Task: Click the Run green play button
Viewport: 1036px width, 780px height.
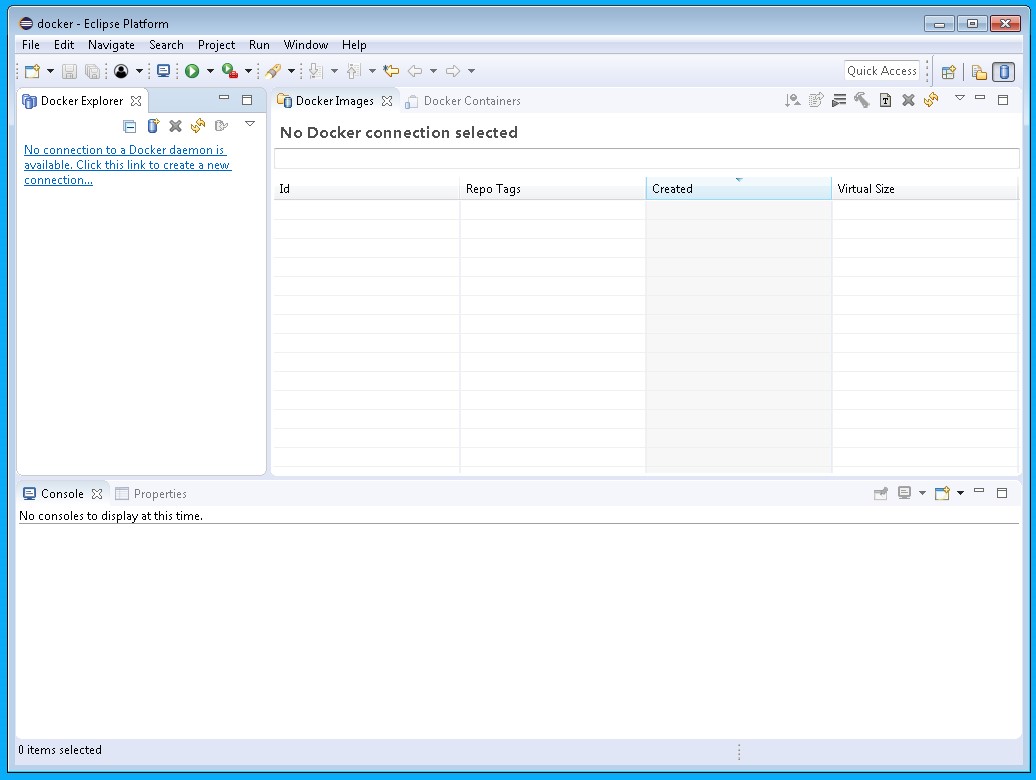Action: pyautogui.click(x=192, y=71)
